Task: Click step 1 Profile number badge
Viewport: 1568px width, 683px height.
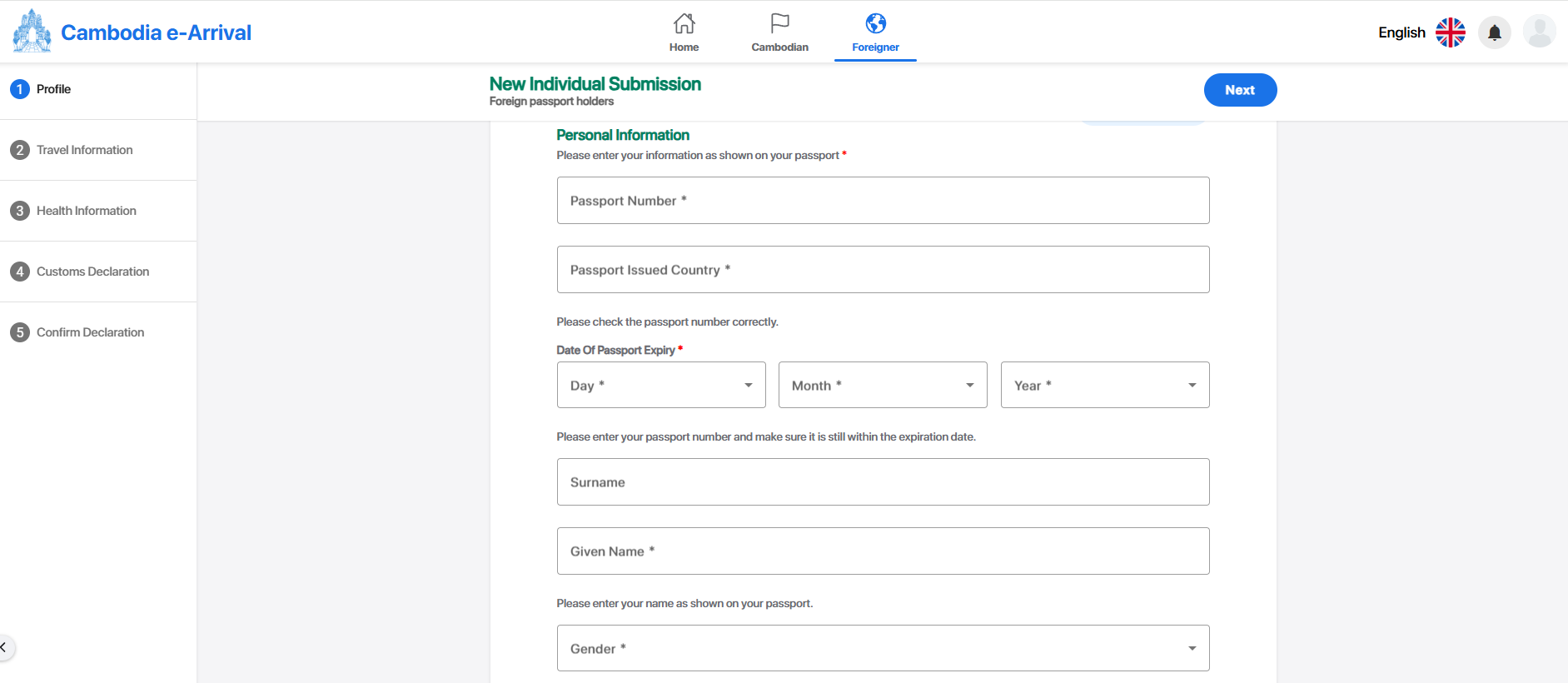Action: 20,89
